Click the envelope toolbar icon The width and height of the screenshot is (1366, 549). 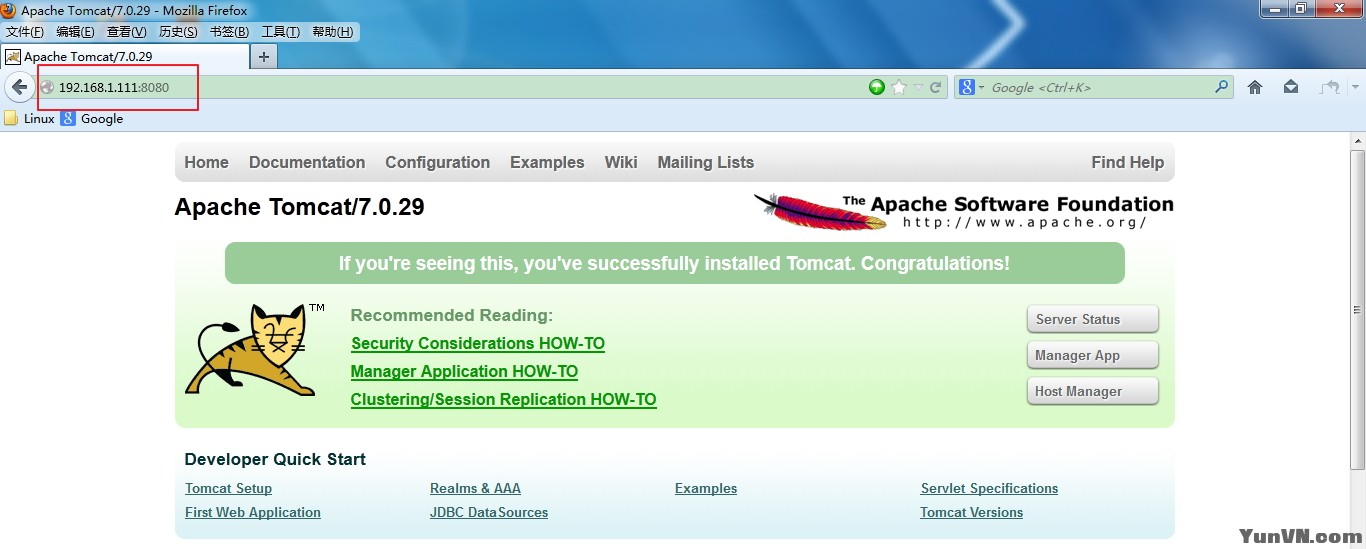click(1291, 87)
